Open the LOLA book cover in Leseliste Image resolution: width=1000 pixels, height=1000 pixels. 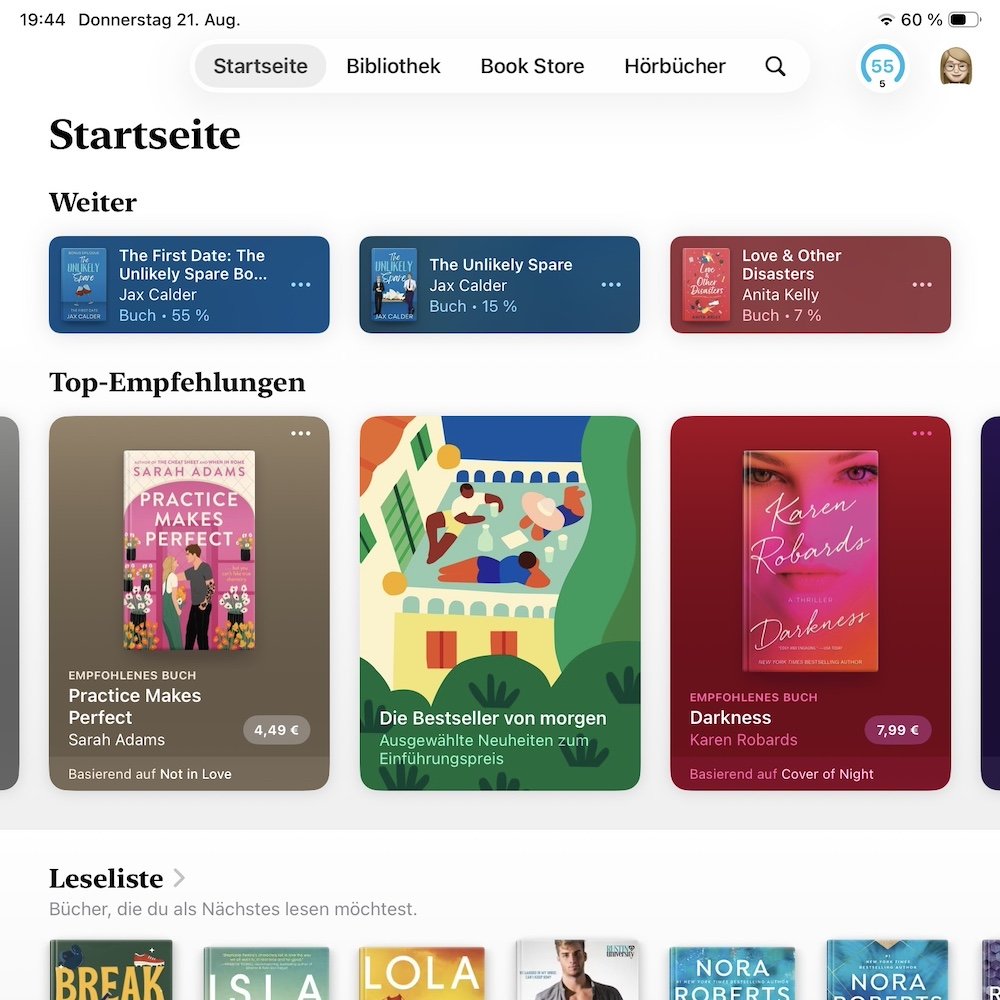pos(422,973)
